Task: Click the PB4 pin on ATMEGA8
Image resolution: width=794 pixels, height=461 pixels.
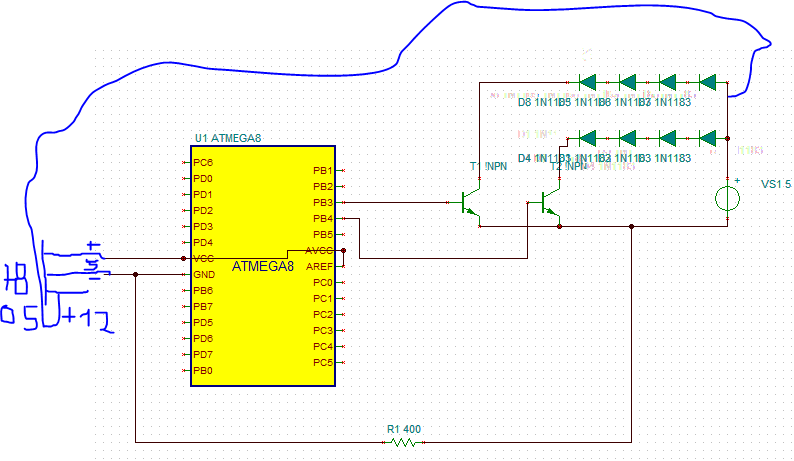Action: pos(323,218)
